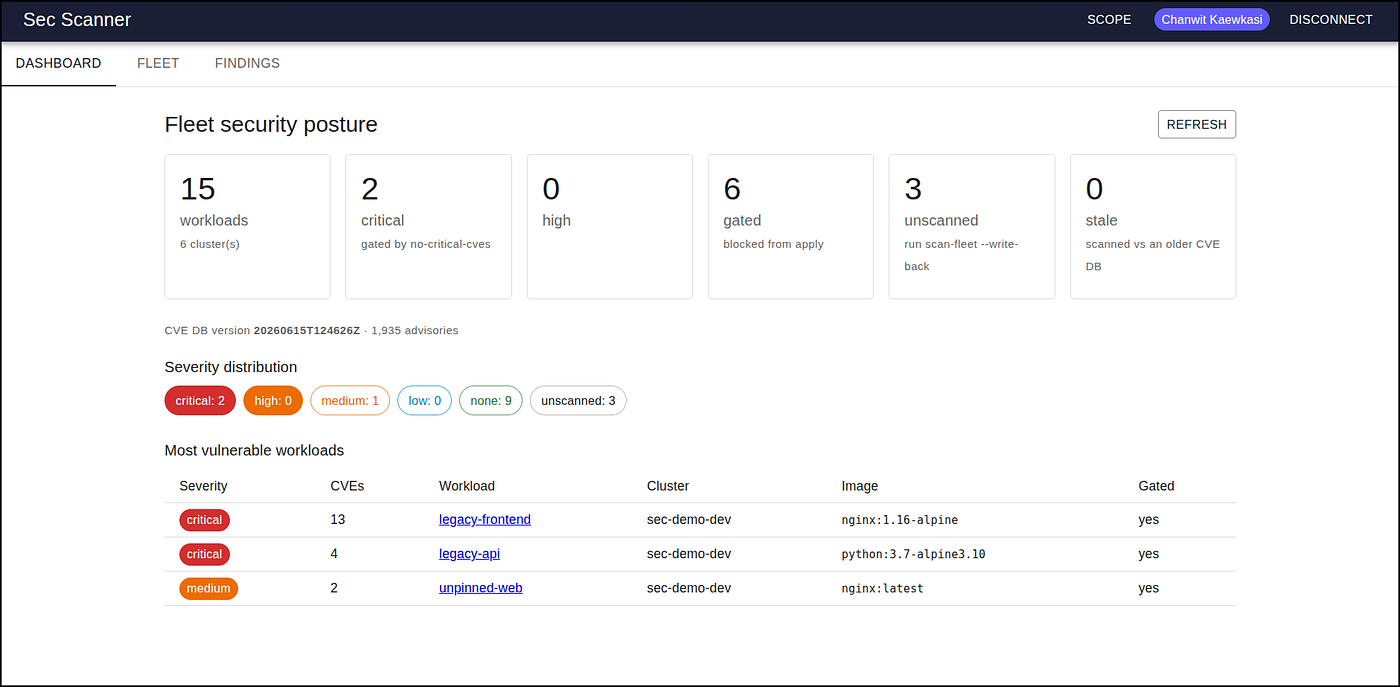Click CVE count 13 for legacy-frontend
This screenshot has width=1400, height=687.
click(x=338, y=520)
